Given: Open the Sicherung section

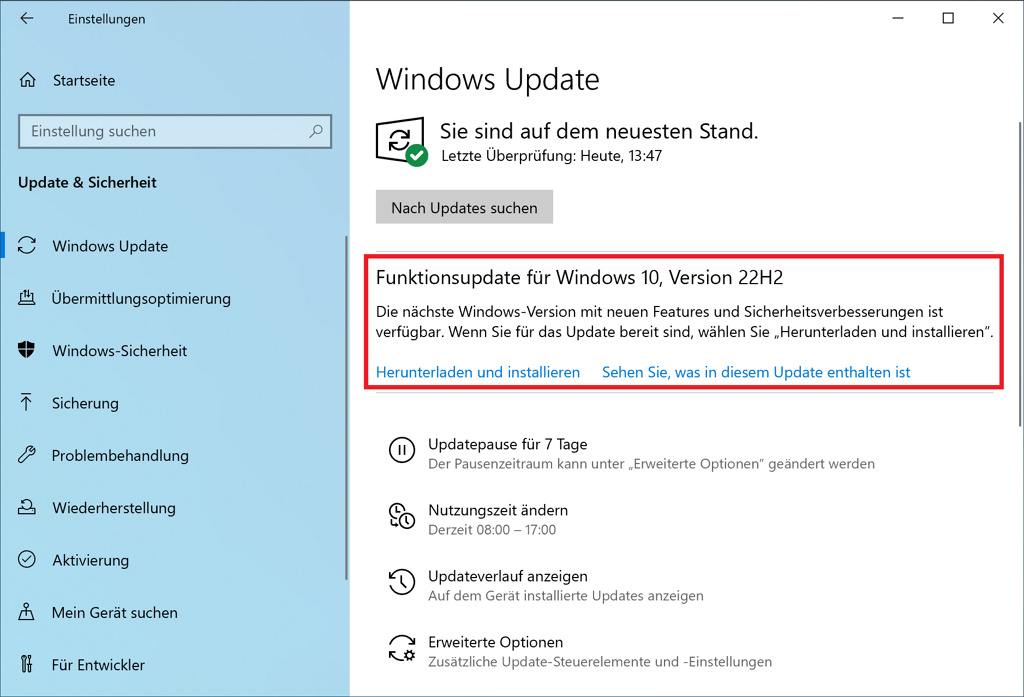Looking at the screenshot, I should pos(85,403).
